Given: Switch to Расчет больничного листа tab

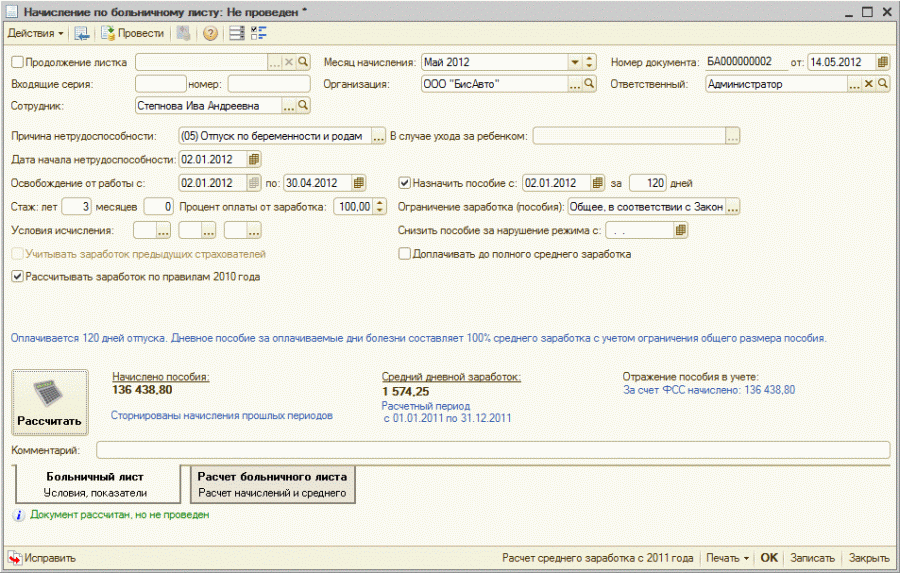Looking at the screenshot, I should click(272, 484).
